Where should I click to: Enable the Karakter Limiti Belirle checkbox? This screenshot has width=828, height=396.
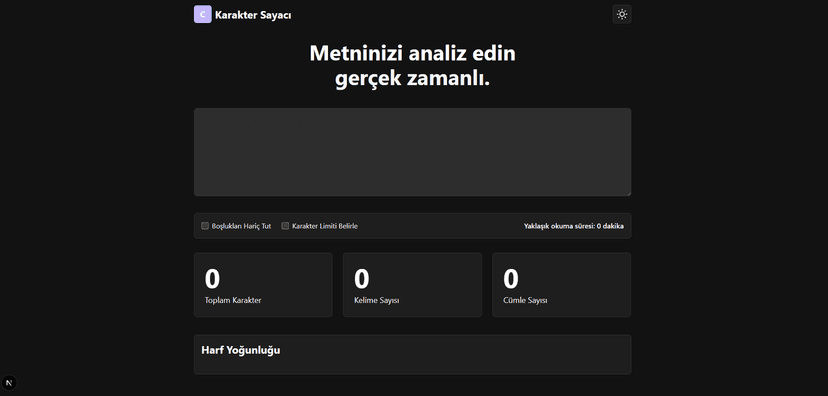pyautogui.click(x=285, y=226)
